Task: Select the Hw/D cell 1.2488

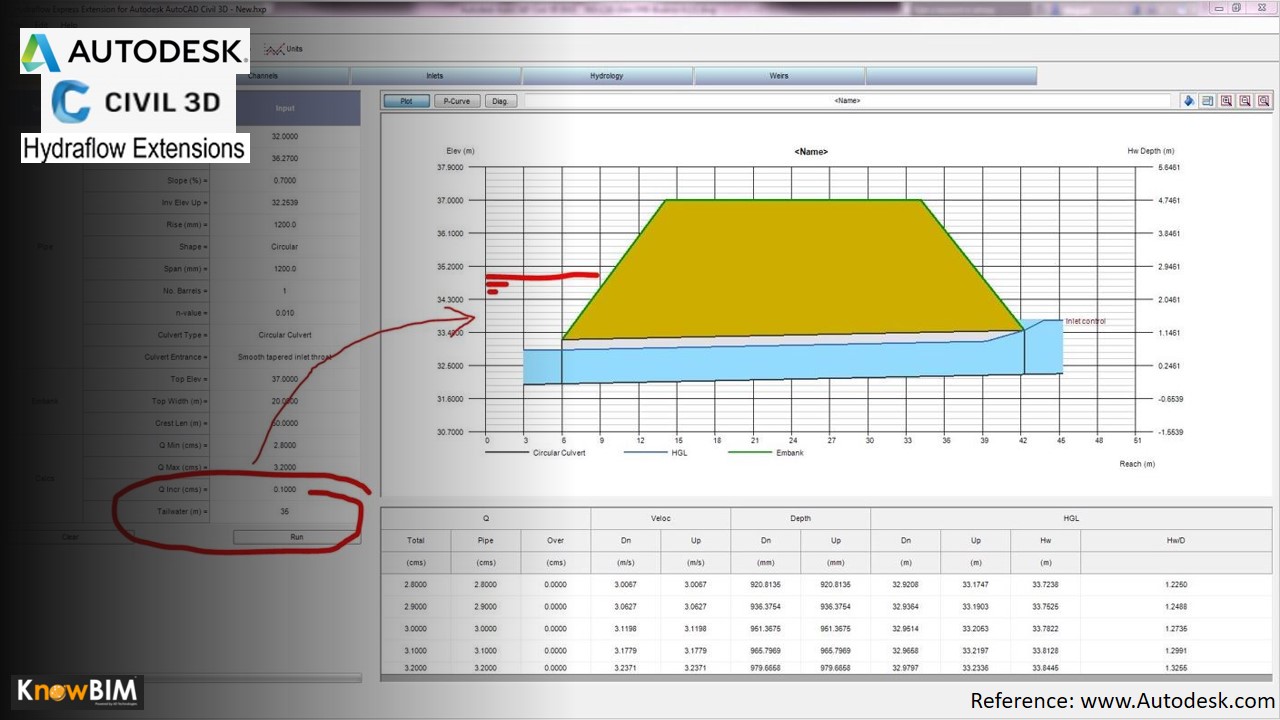Action: click(1176, 607)
